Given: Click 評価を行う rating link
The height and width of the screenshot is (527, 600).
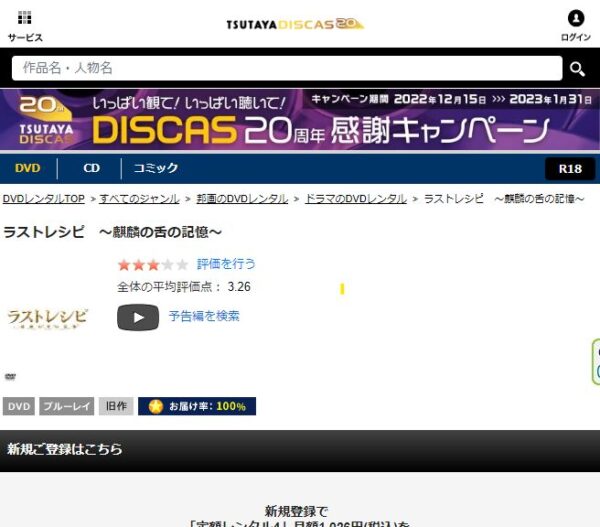Looking at the screenshot, I should [x=226, y=264].
